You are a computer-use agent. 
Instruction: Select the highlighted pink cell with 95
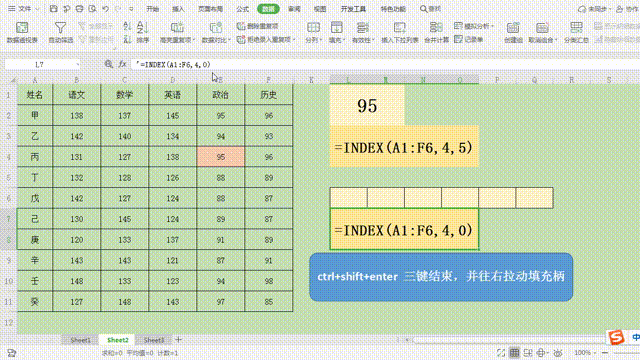click(x=220, y=157)
